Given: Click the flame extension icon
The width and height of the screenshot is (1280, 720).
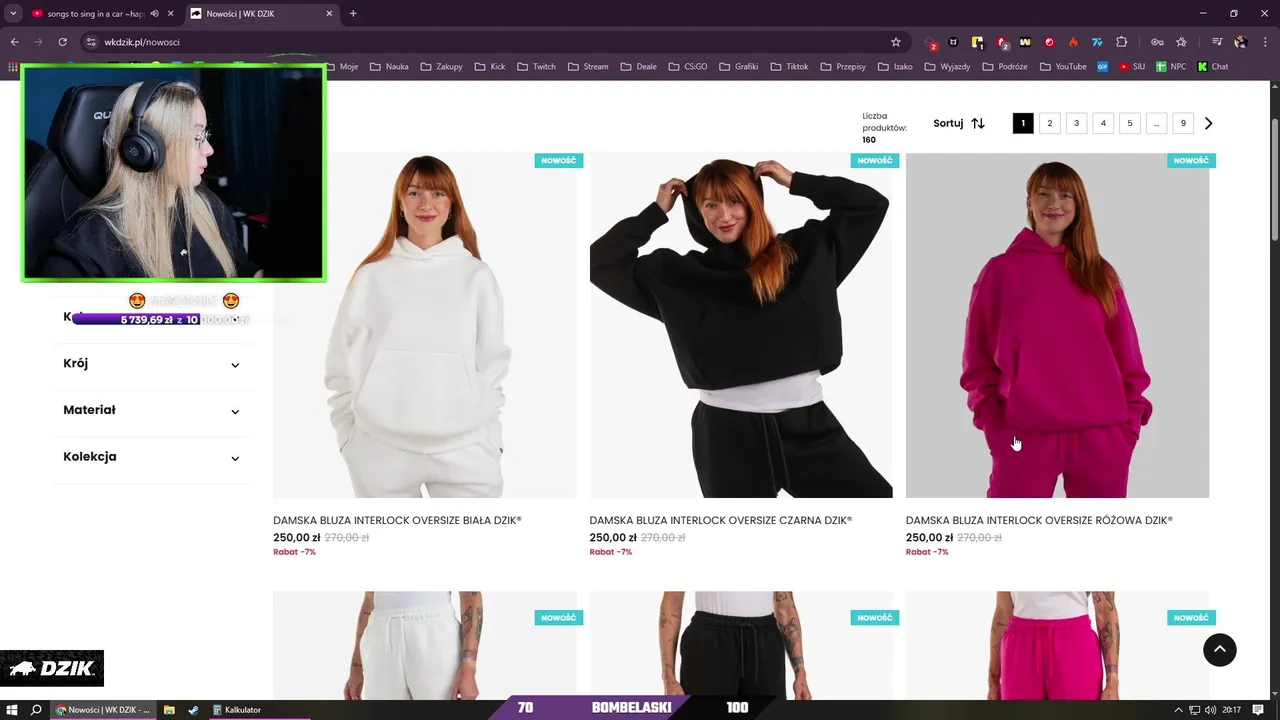Looking at the screenshot, I should pyautogui.click(x=1073, y=42).
